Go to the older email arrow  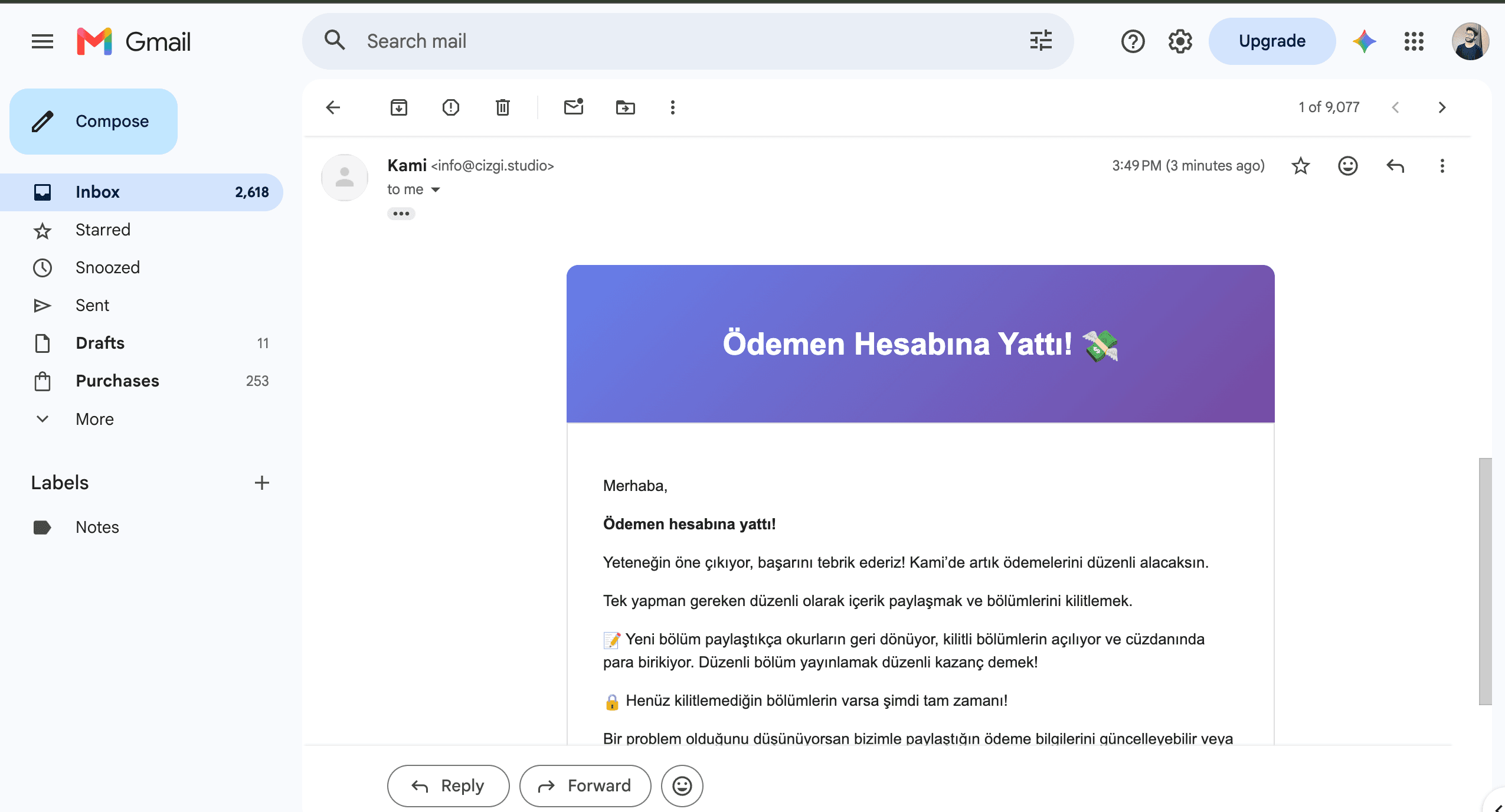click(x=1442, y=107)
